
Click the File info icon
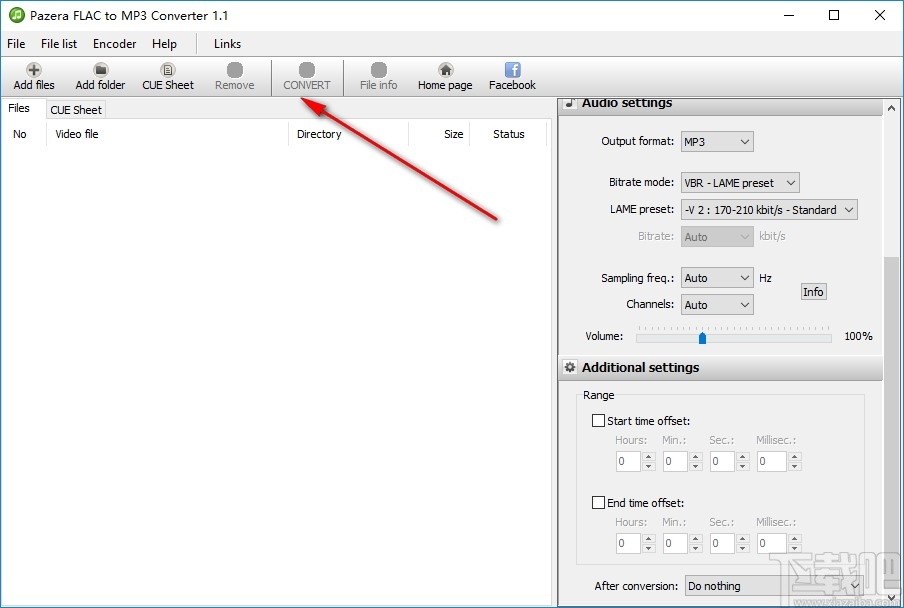tap(378, 75)
